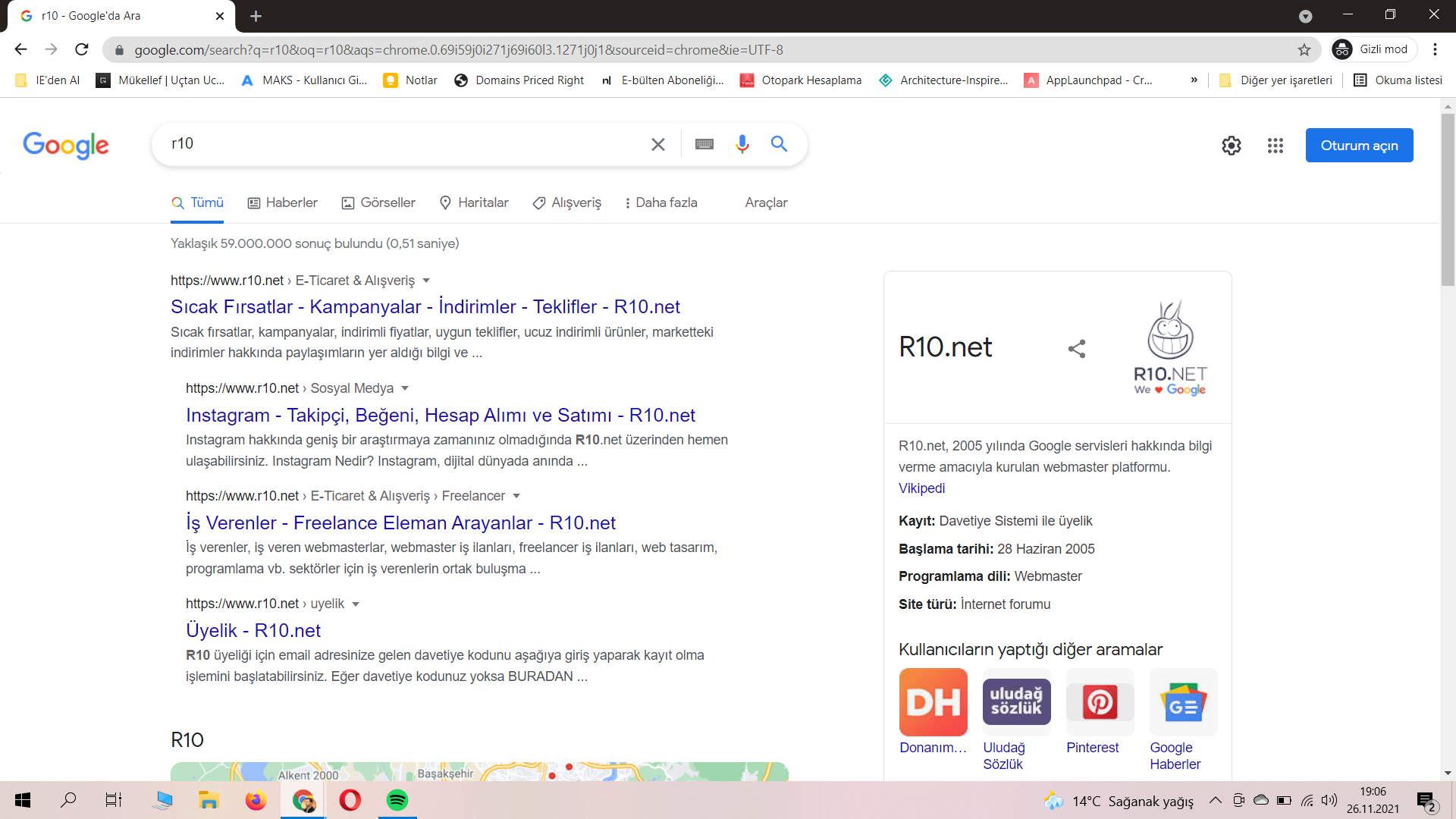Open Google settings gear
Screen dimensions: 1456x819
[x=1232, y=146]
